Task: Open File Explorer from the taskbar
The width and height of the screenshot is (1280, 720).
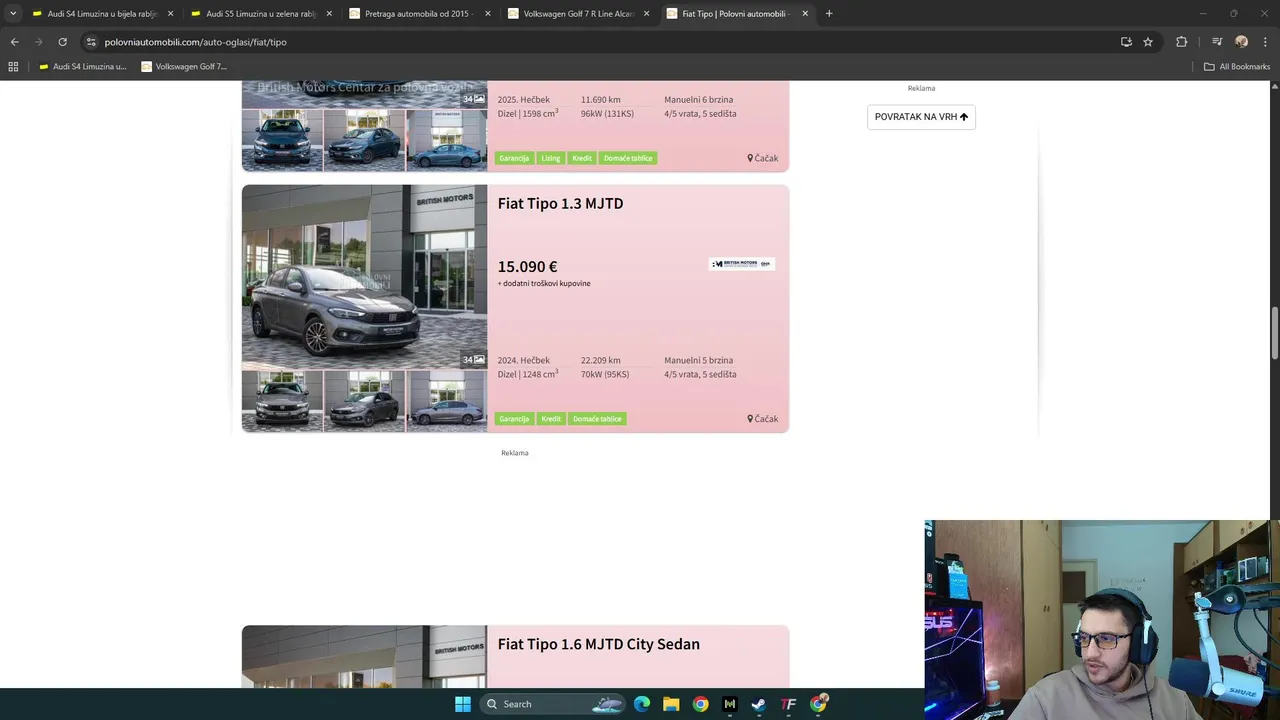Action: coord(671,704)
